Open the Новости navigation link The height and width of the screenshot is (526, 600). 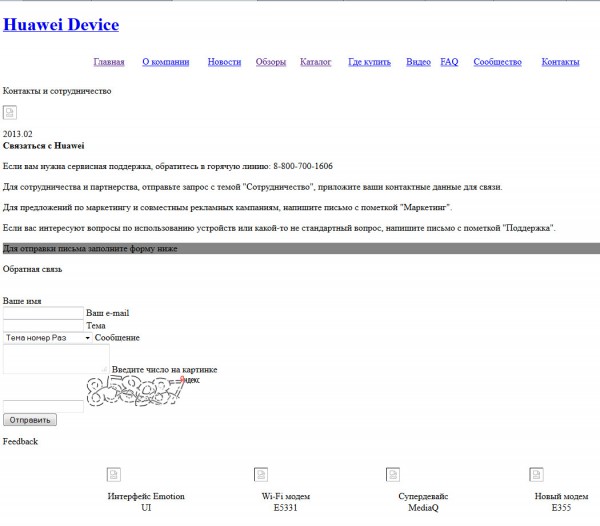(224, 62)
